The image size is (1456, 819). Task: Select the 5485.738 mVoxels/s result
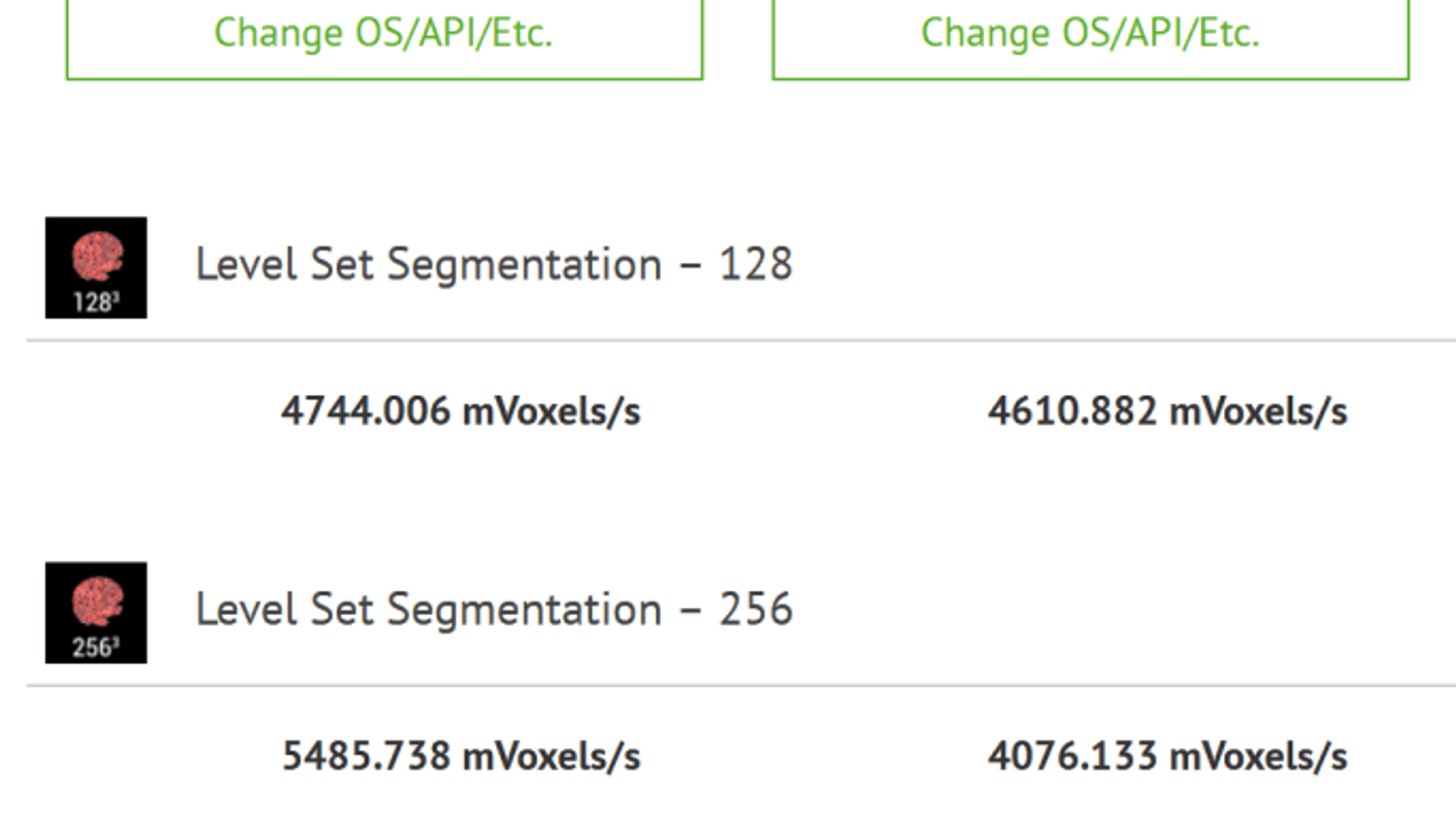(460, 756)
